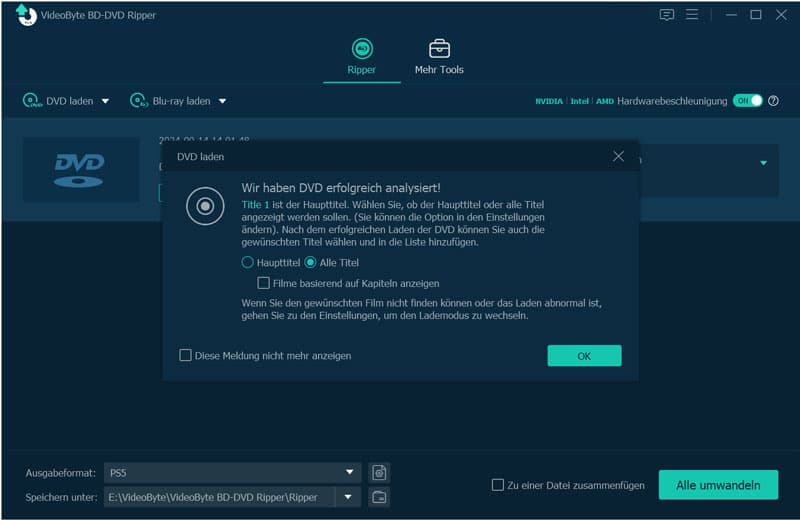Open the Ausgabeformat PS5 dropdown

click(x=233, y=473)
